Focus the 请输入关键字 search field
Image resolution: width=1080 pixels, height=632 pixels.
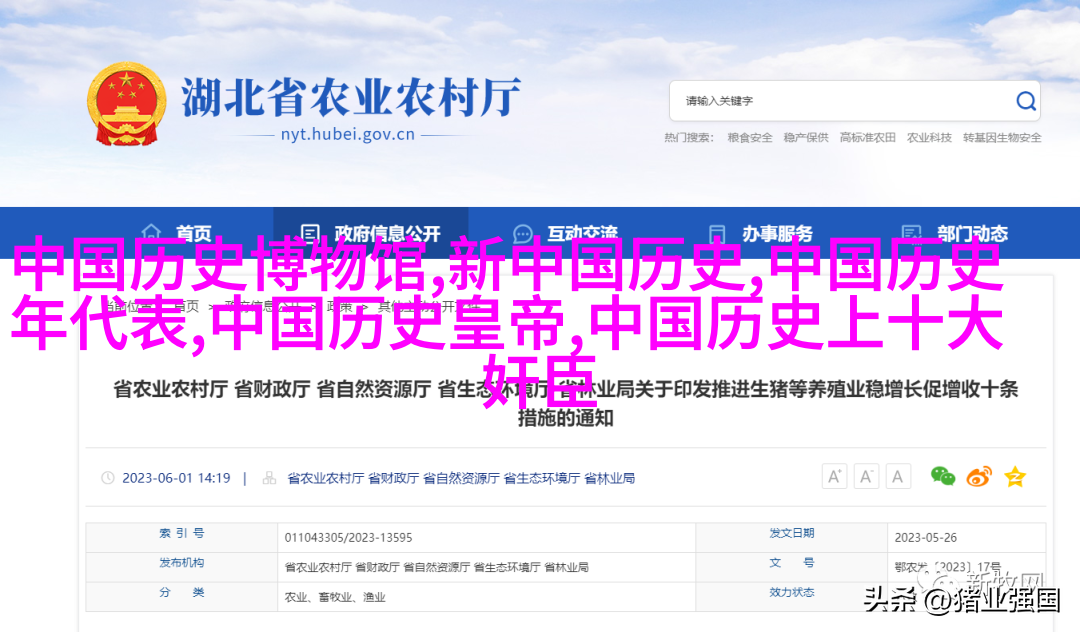(x=840, y=101)
